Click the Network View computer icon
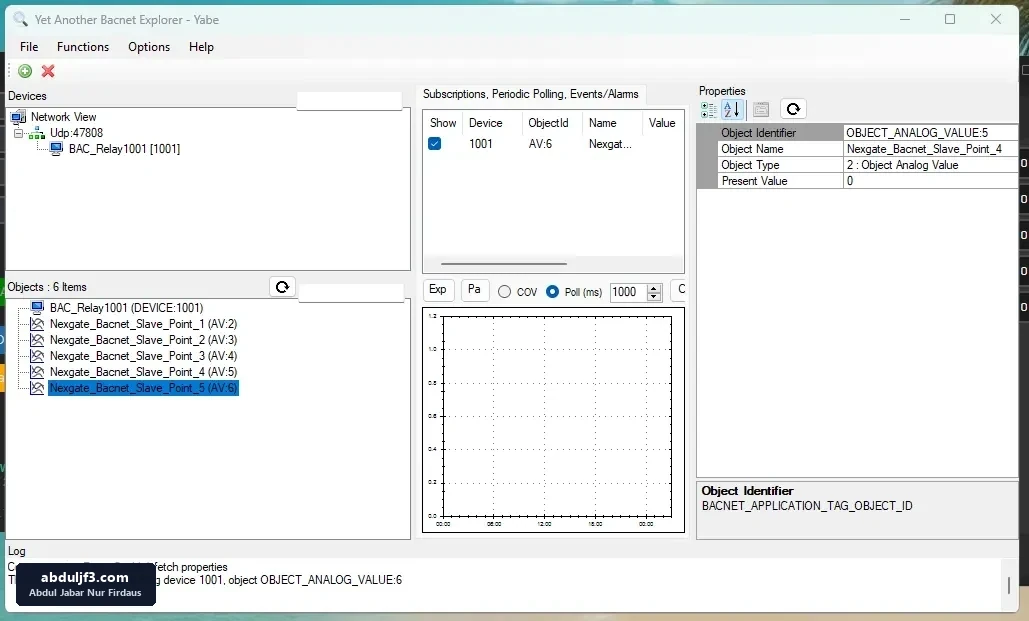Image resolution: width=1029 pixels, height=621 pixels. click(x=18, y=118)
